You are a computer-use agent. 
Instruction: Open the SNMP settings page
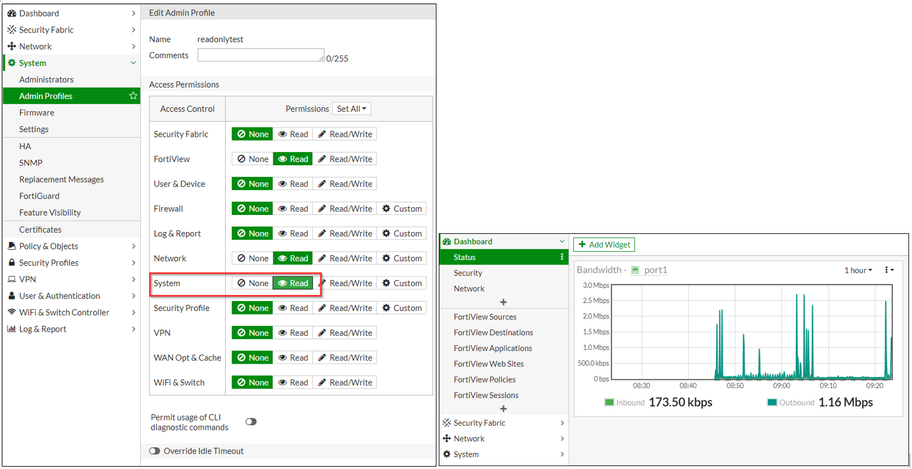pyautogui.click(x=31, y=163)
